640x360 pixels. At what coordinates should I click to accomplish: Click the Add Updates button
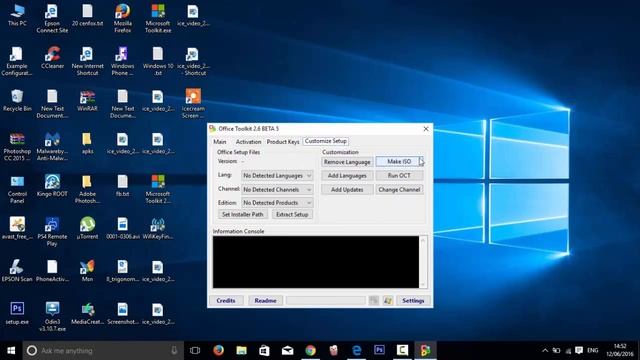click(x=347, y=189)
